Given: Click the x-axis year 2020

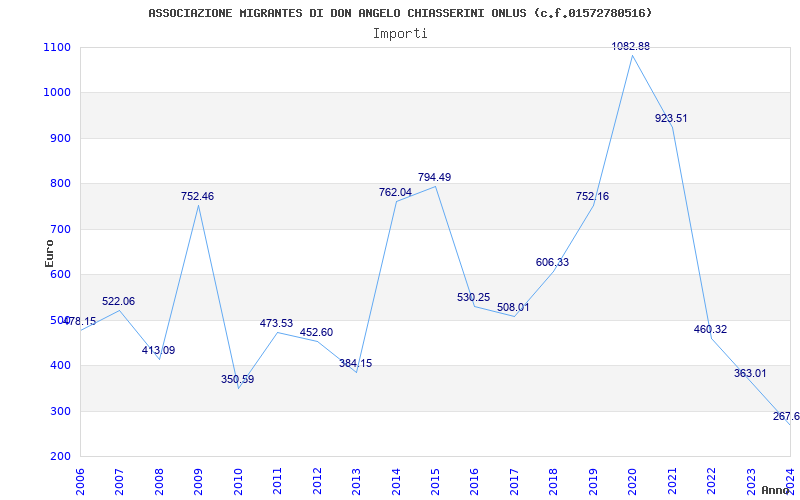Looking at the screenshot, I should [x=633, y=481].
